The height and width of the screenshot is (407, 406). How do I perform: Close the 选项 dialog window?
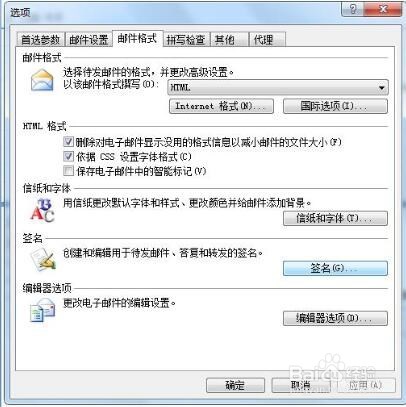(383, 9)
